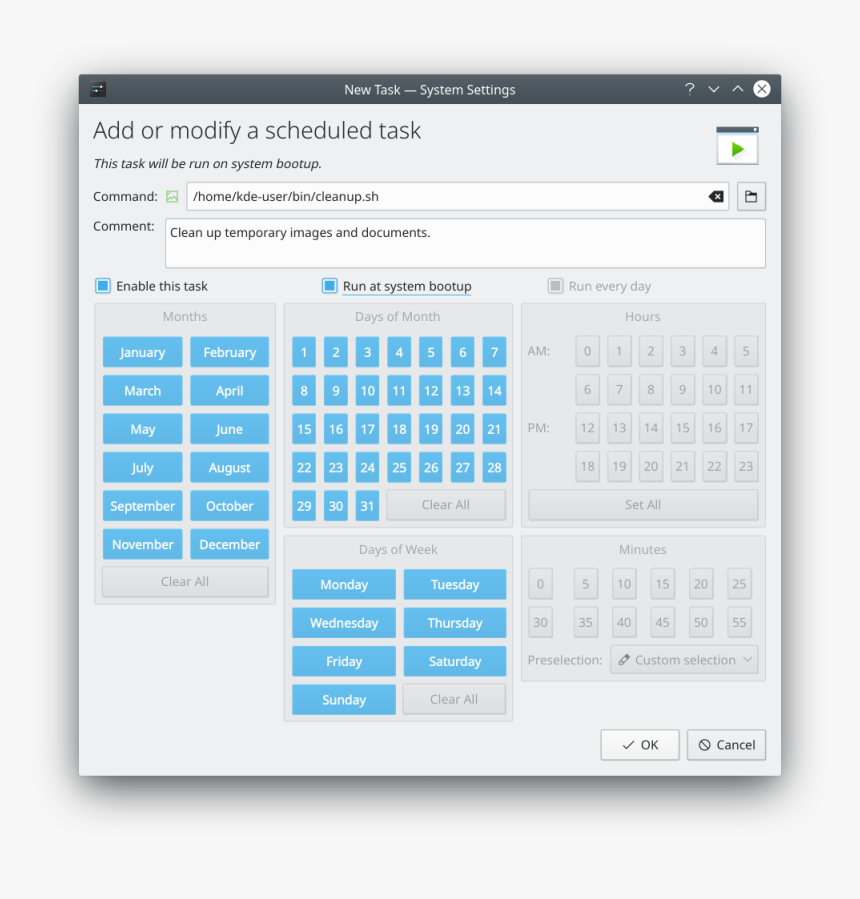The image size is (860, 899).
Task: Toggle day 1 of the month
Action: (x=304, y=352)
